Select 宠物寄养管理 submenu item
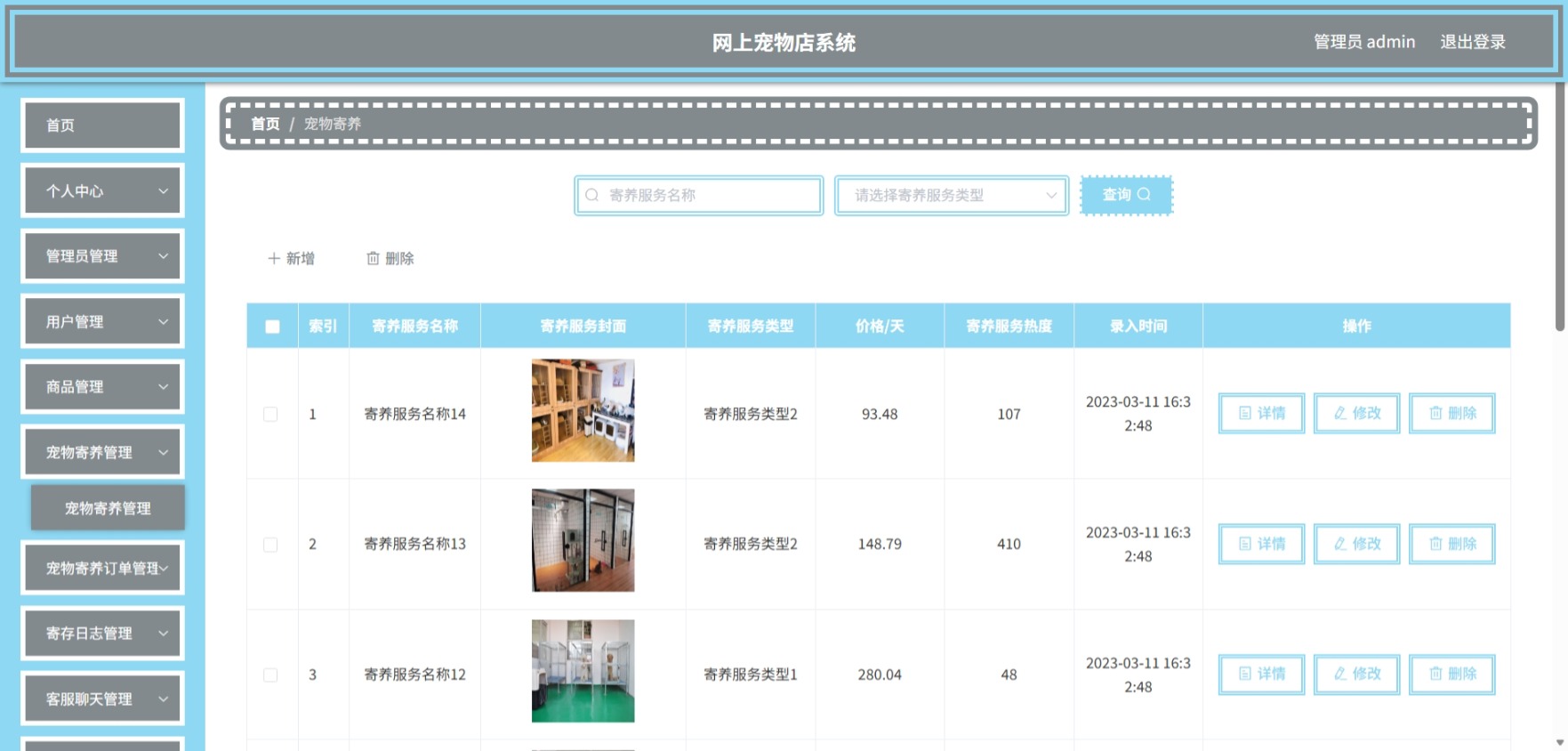The image size is (1568, 751). click(x=108, y=508)
